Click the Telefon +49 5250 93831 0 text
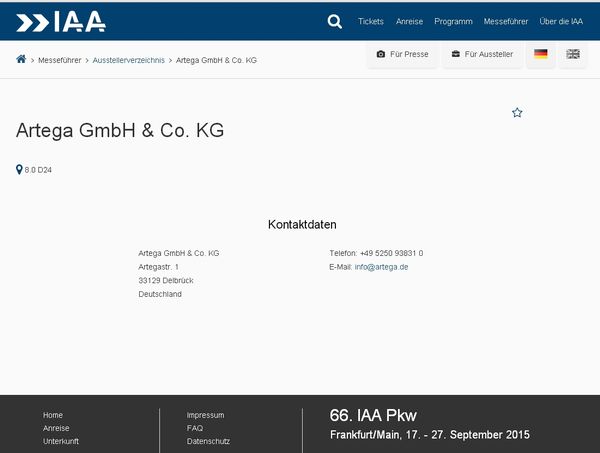The height and width of the screenshot is (453, 600). pos(376,253)
